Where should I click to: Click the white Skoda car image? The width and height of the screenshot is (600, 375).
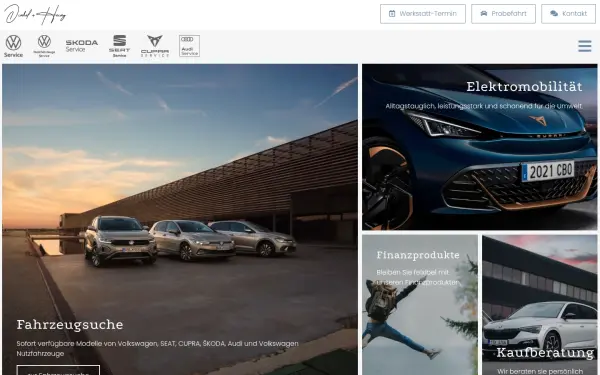tap(540, 305)
